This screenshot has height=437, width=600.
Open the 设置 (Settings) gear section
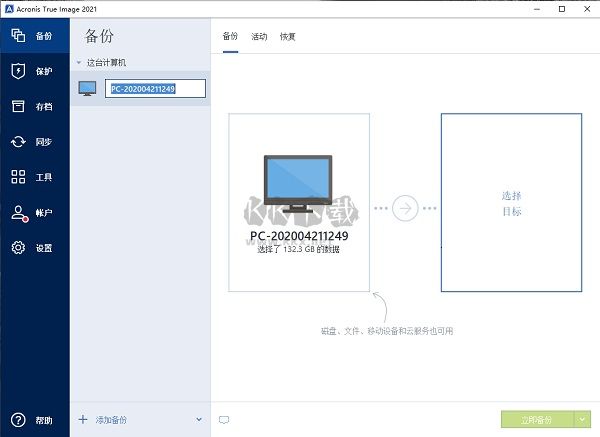click(35, 248)
